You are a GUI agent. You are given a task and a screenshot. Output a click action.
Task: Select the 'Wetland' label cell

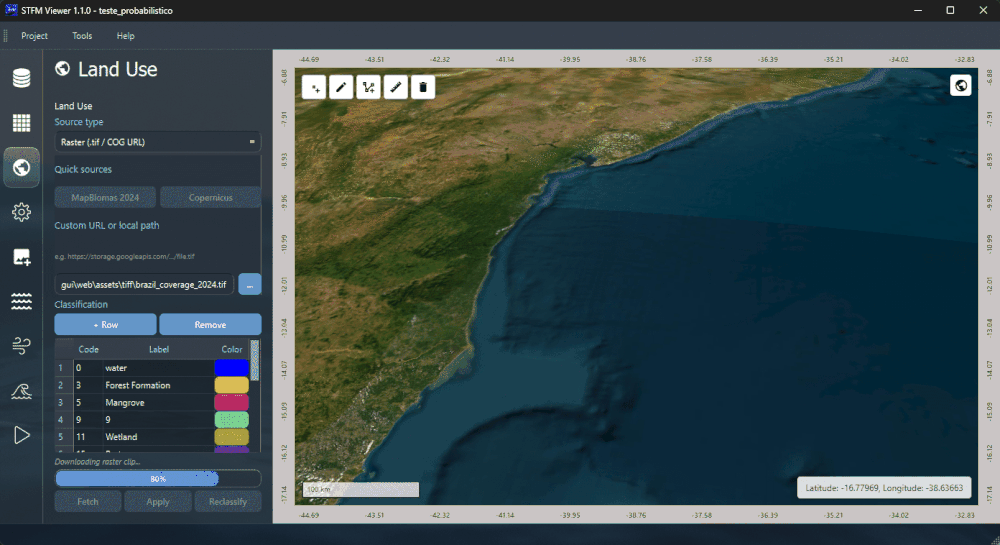coord(158,437)
